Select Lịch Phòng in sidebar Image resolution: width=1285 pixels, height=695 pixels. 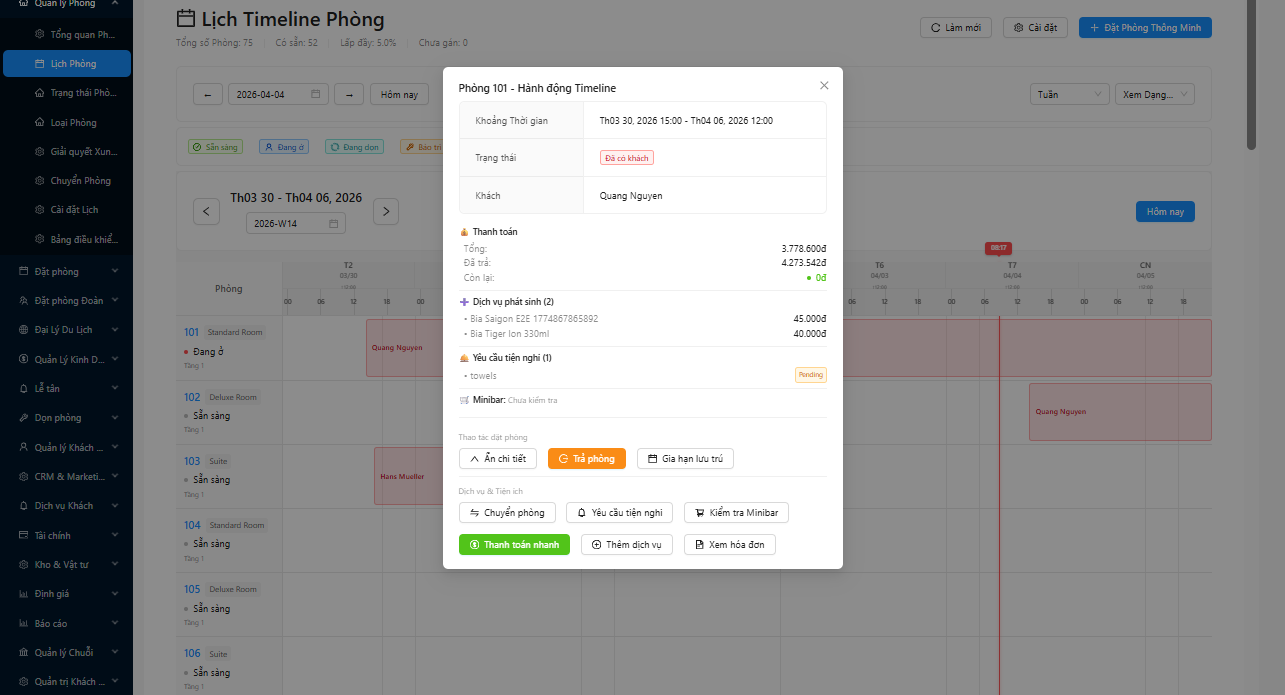coord(67,63)
